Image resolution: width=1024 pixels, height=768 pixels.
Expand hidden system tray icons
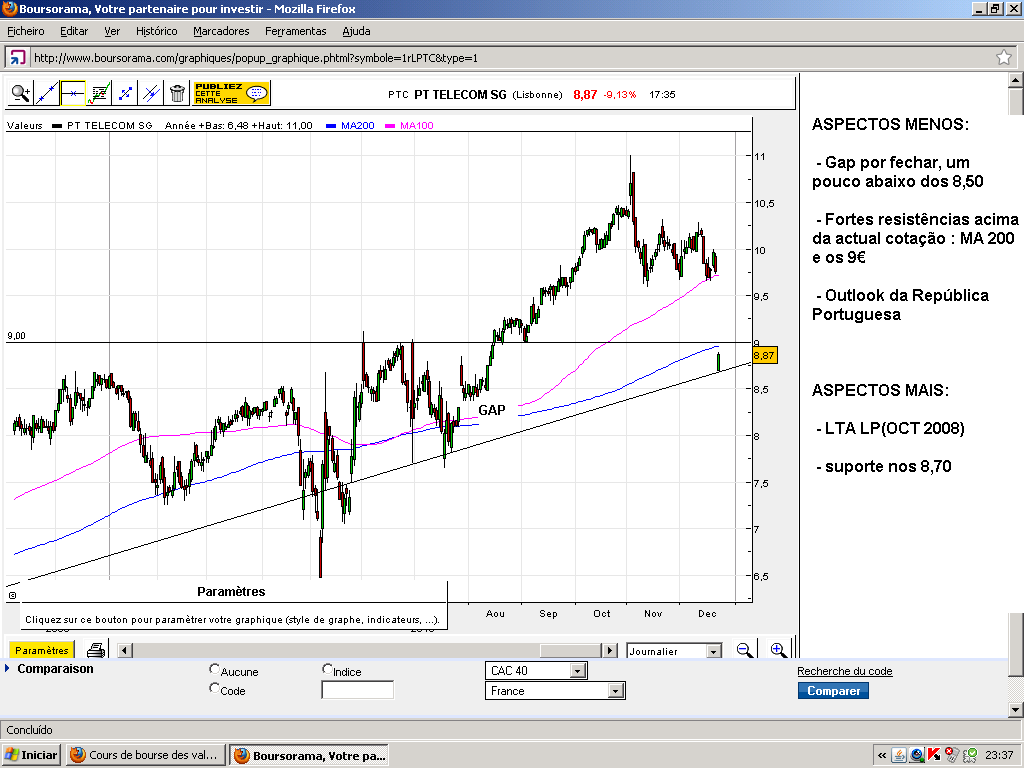[x=882, y=756]
